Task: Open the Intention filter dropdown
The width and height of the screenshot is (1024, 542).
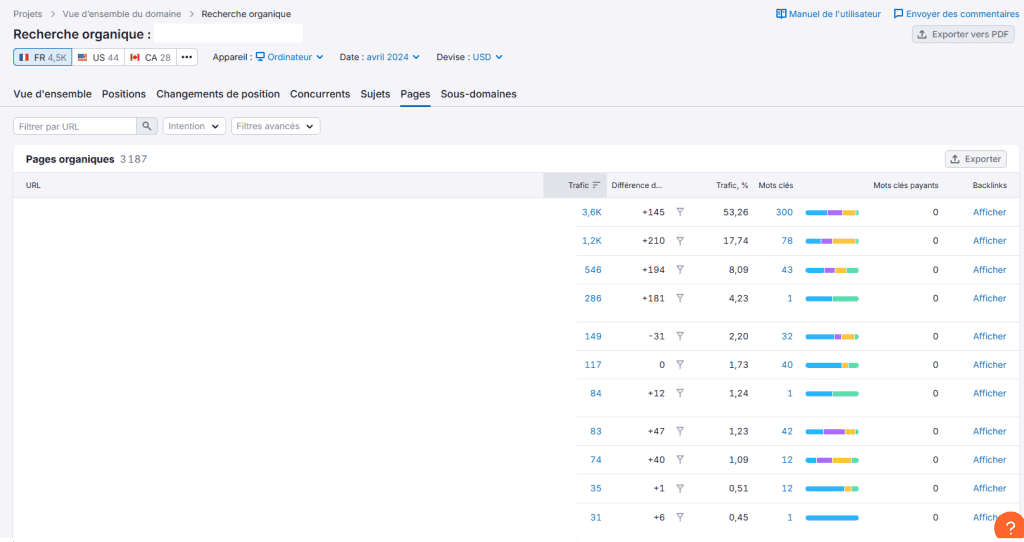Action: 194,126
